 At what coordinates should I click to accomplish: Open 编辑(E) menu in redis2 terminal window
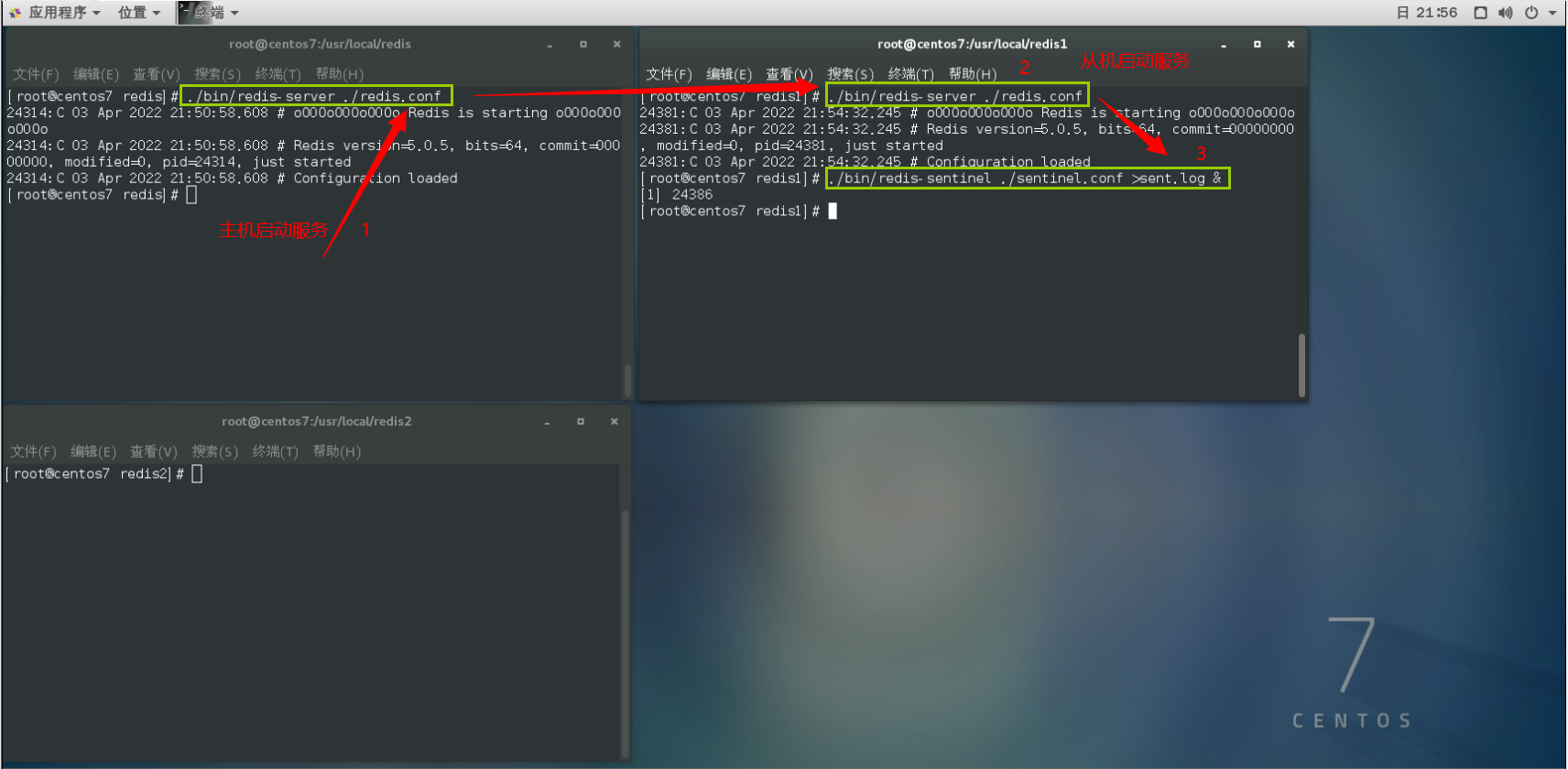tap(93, 451)
